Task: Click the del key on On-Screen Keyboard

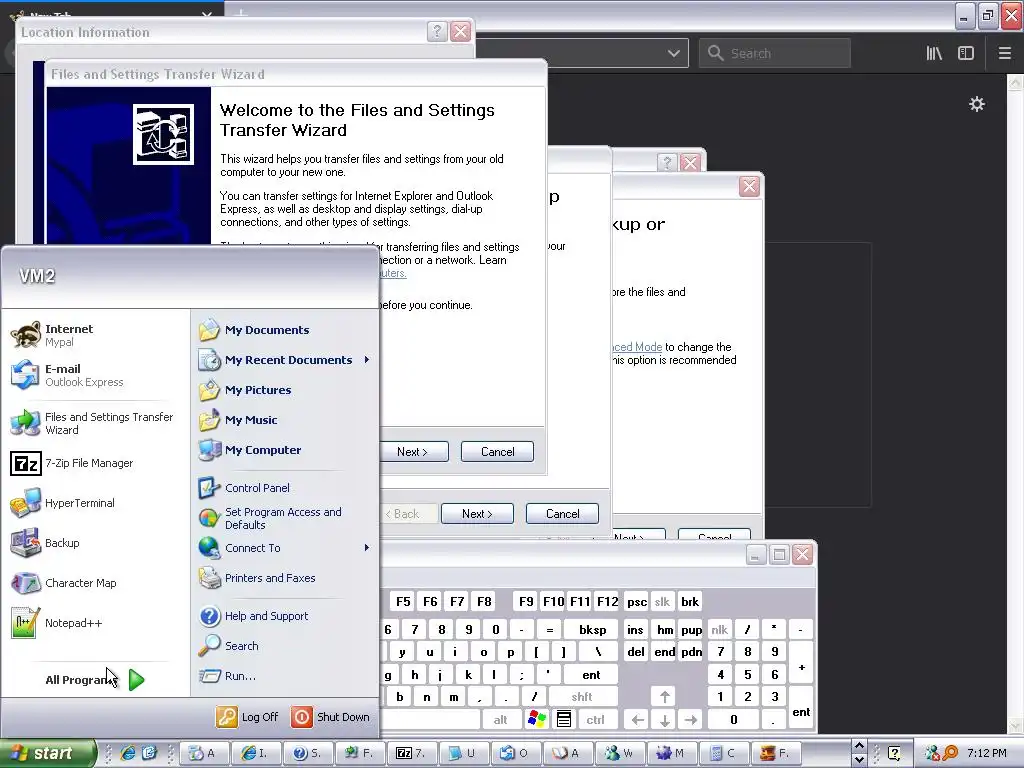Action: tap(635, 652)
